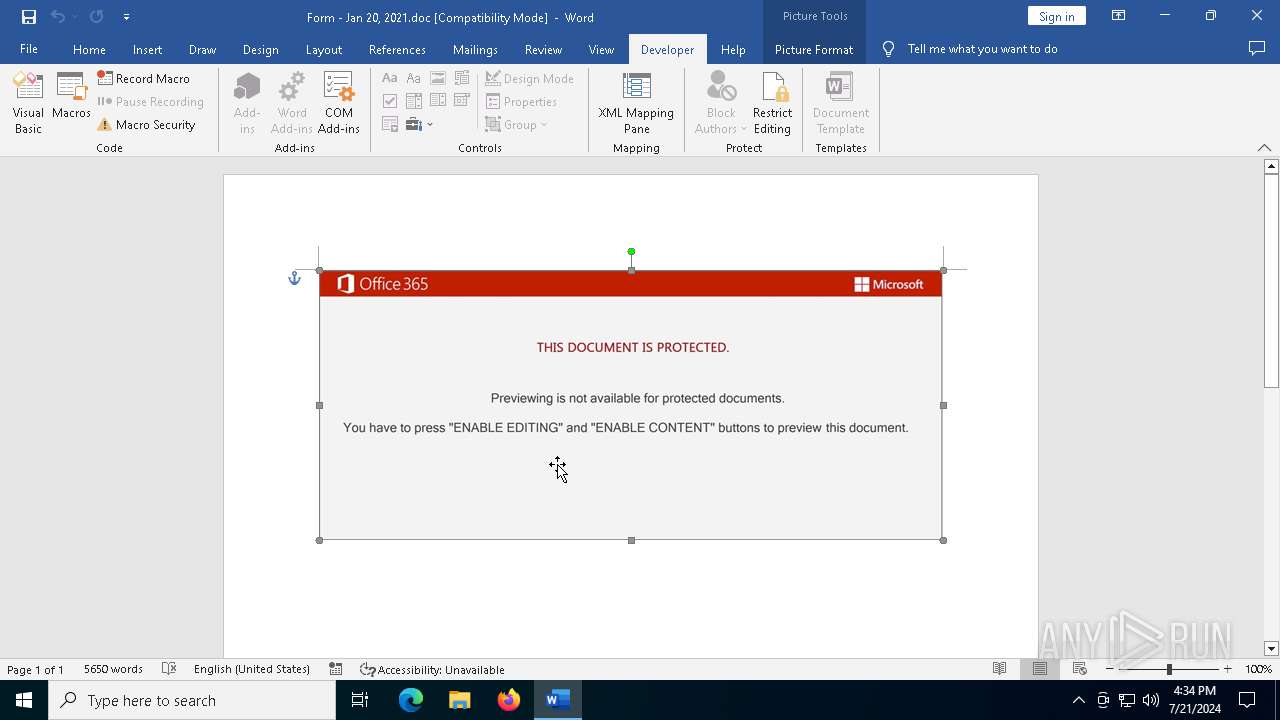
Task: Insert Repeating Section content control
Action: (x=390, y=124)
